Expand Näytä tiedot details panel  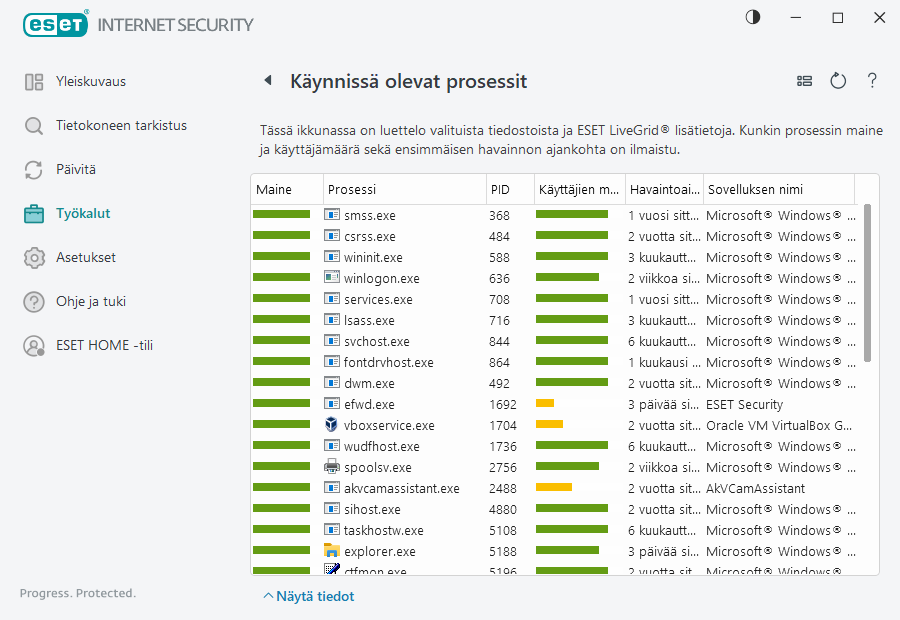[309, 596]
